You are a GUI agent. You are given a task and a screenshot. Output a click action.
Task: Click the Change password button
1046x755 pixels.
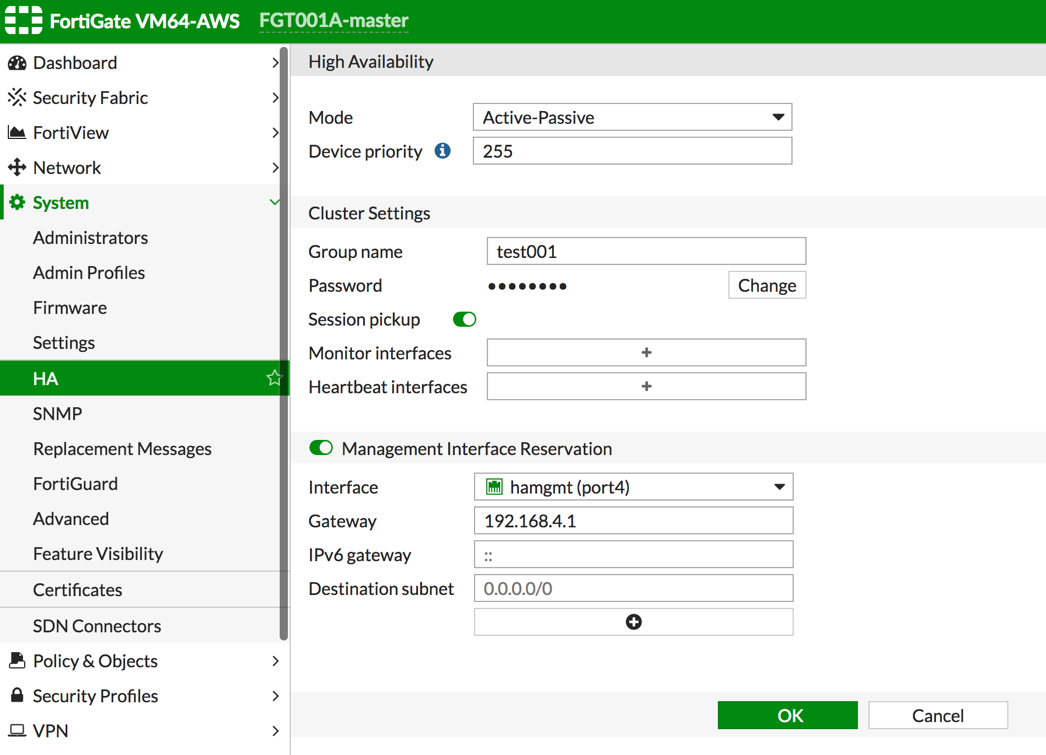[766, 286]
